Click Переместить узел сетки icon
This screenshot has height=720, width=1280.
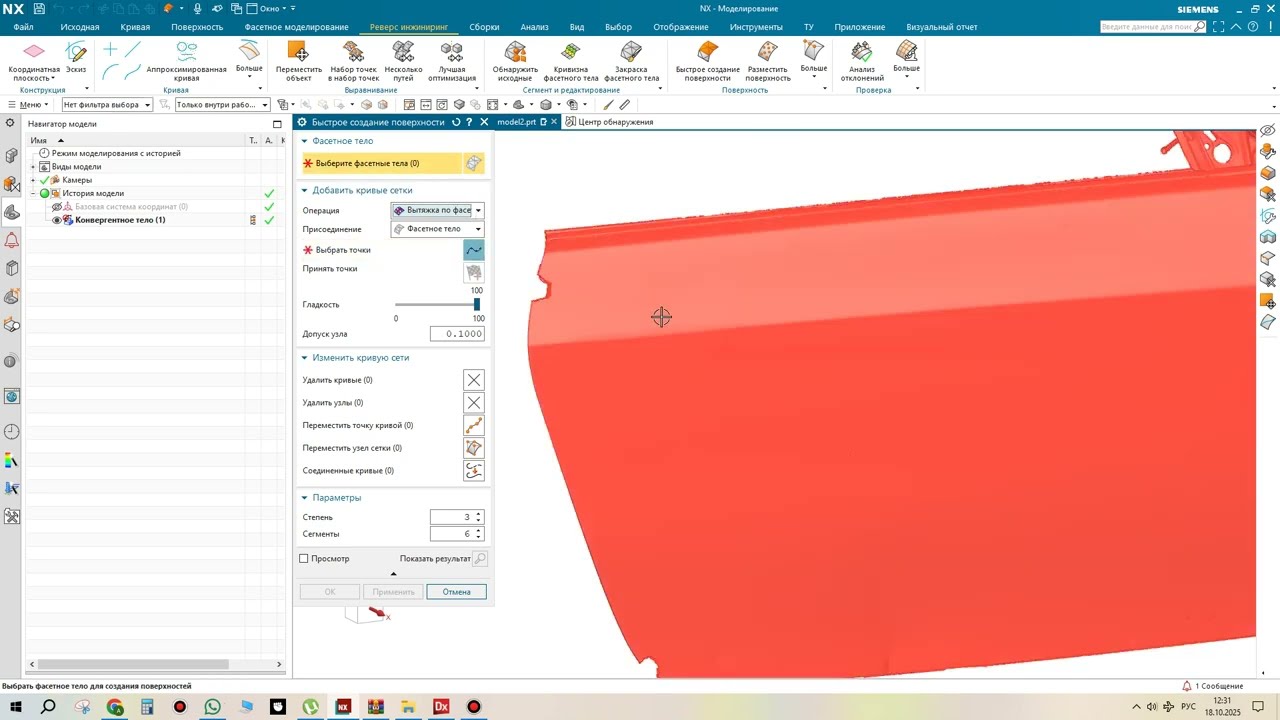coord(474,448)
